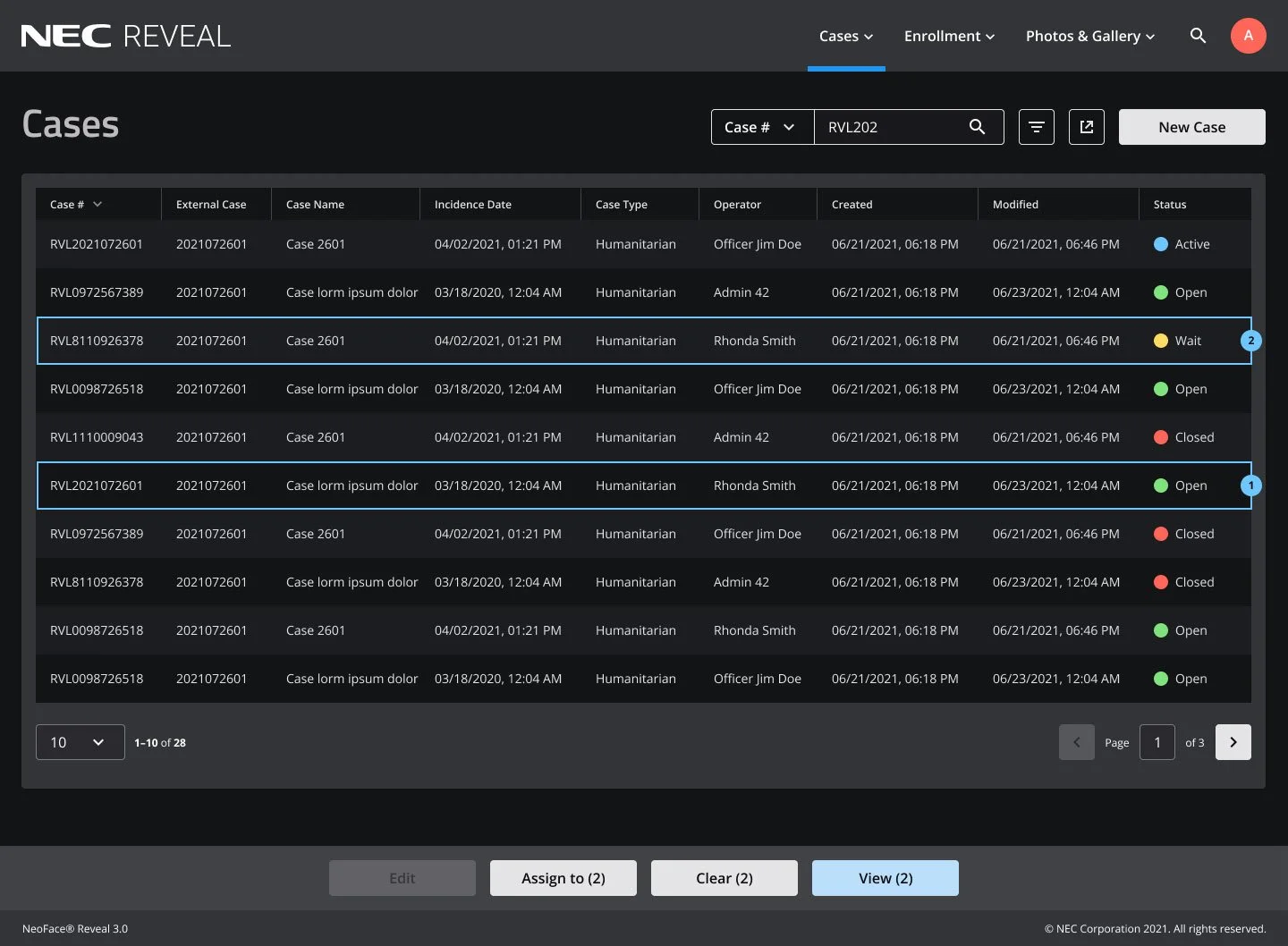Click the Wait status text
Image resolution: width=1288 pixels, height=946 pixels.
point(1188,341)
